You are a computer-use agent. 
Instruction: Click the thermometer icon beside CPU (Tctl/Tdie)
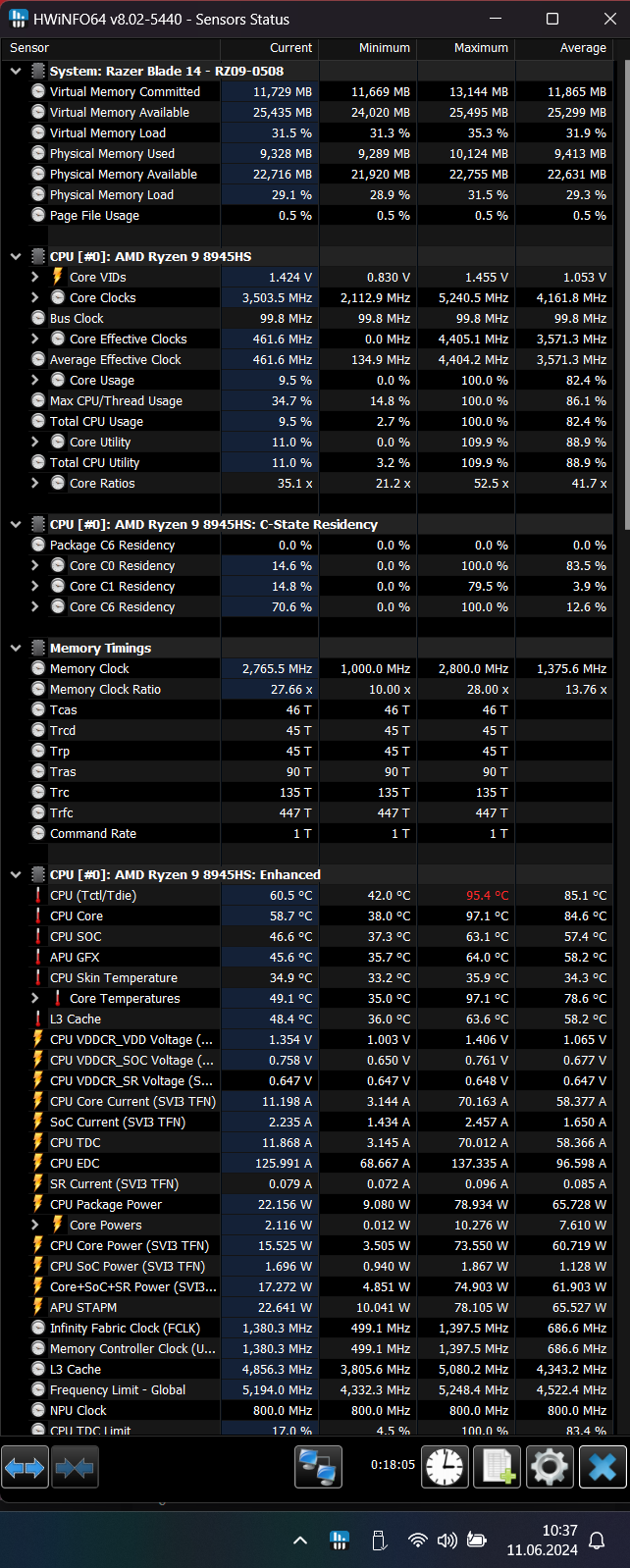[38, 895]
